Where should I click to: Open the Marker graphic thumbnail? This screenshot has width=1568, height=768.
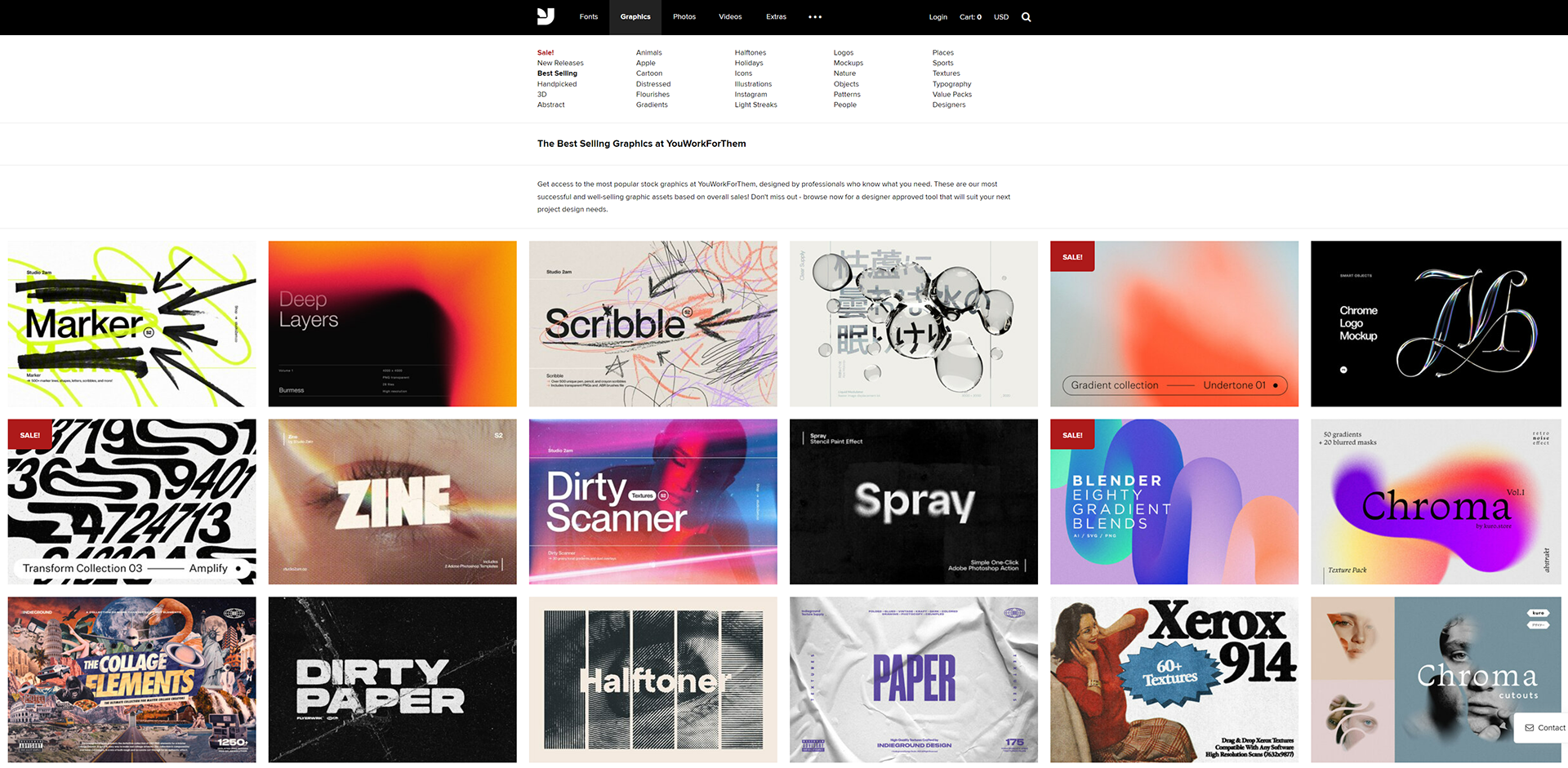(131, 324)
